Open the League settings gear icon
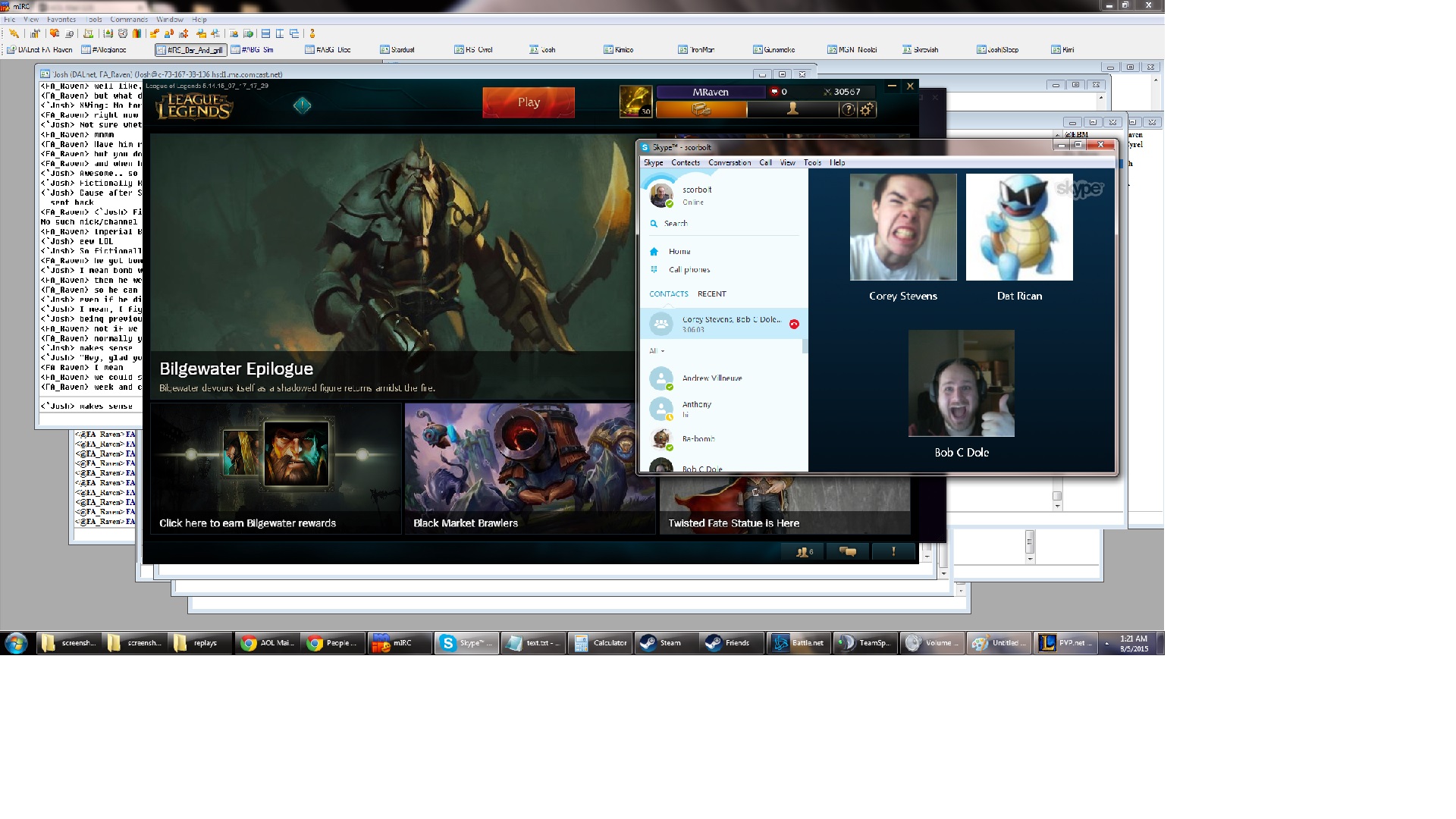 (868, 110)
